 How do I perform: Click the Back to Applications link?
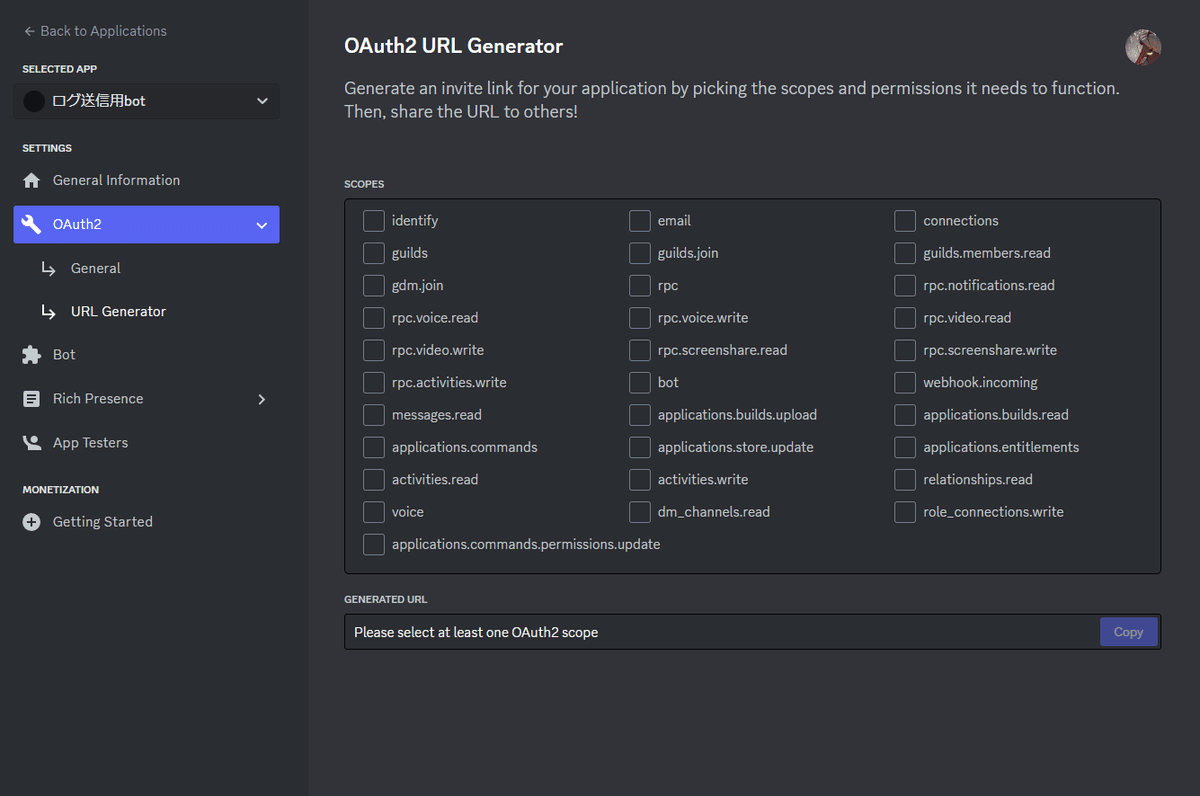tap(95, 30)
